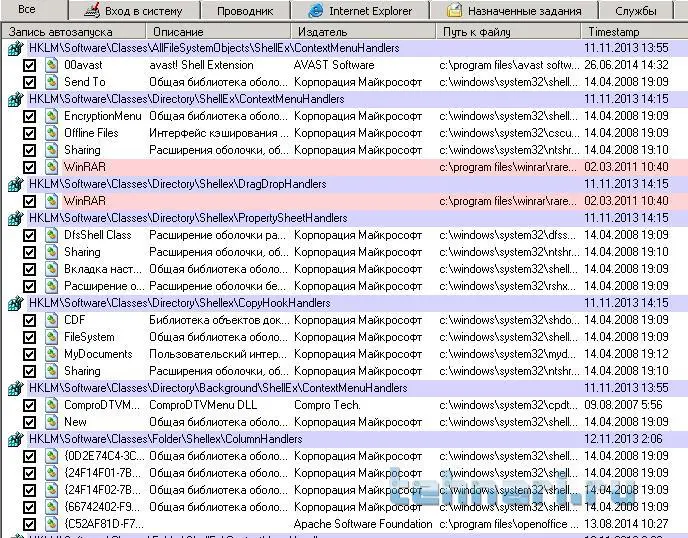Click the file icon beside DfsShell Class
688x538 pixels.
click(x=51, y=236)
